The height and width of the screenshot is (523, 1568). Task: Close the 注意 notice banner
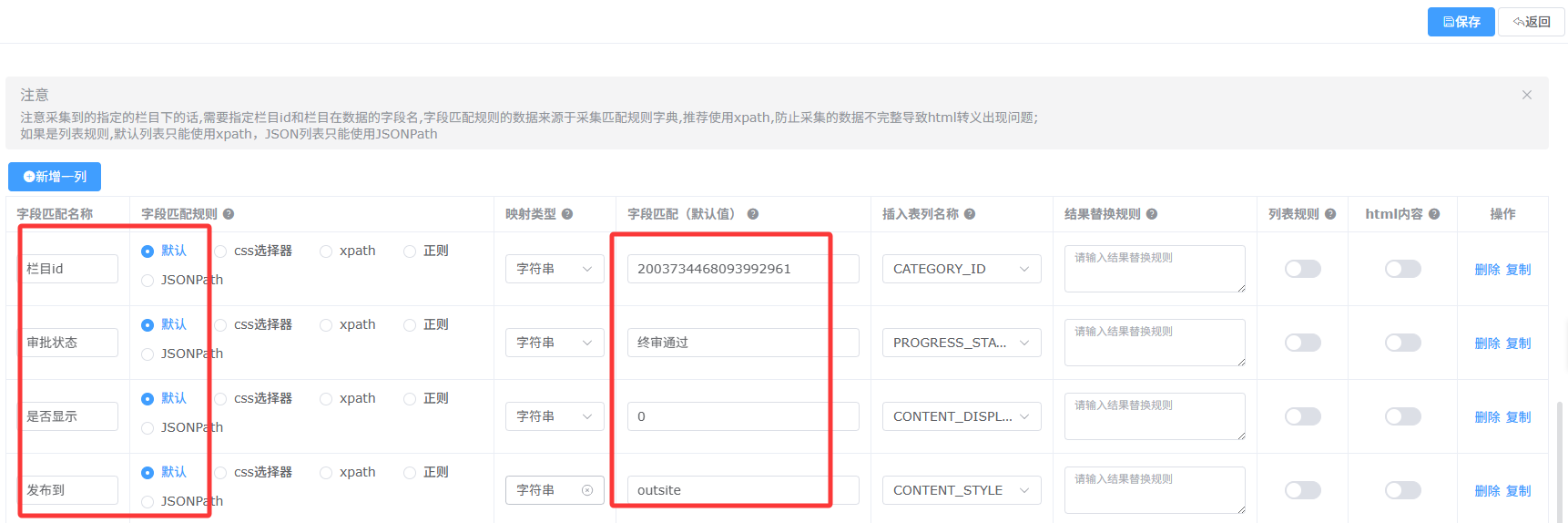(x=1527, y=95)
